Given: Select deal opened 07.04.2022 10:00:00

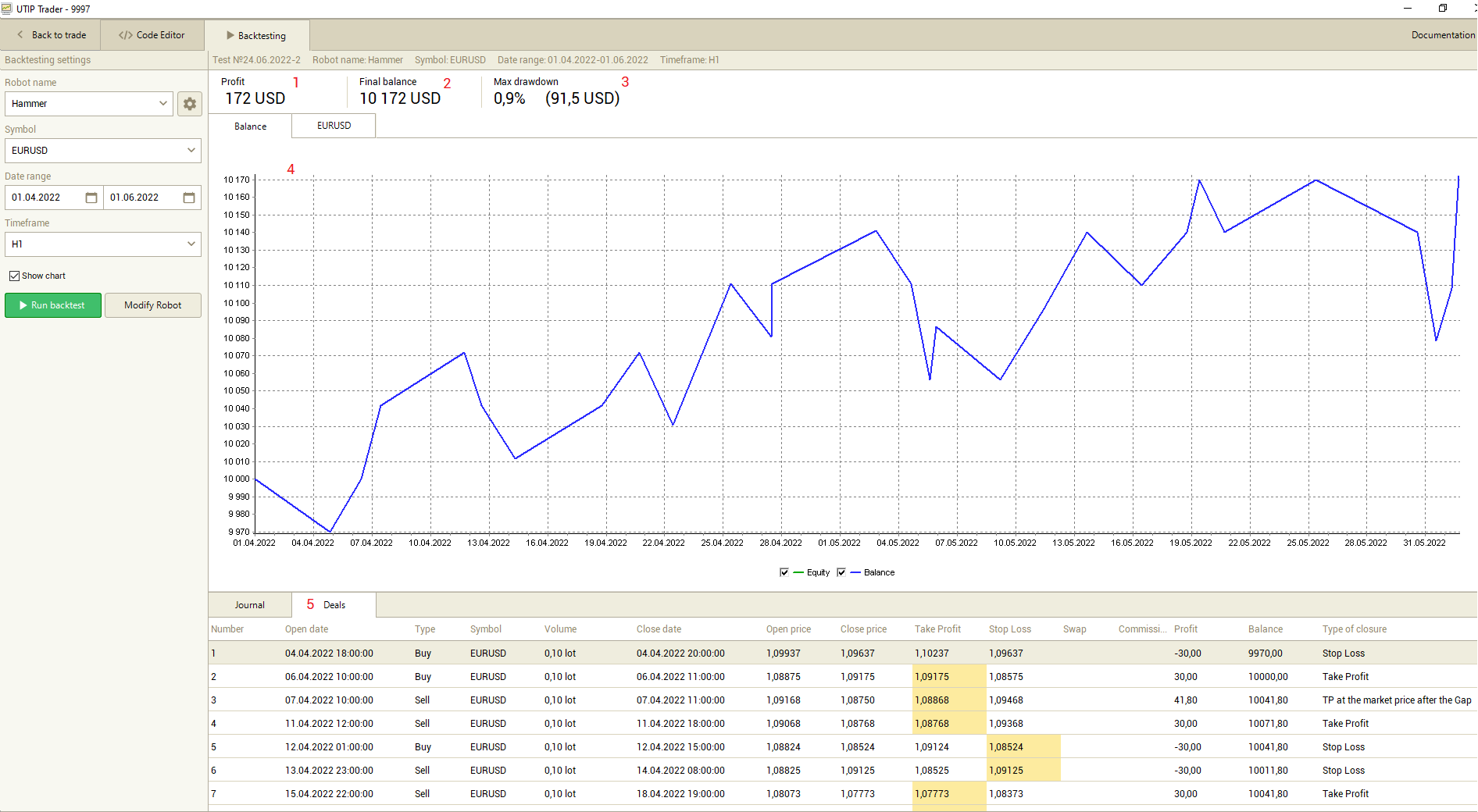Looking at the screenshot, I should 842,700.
